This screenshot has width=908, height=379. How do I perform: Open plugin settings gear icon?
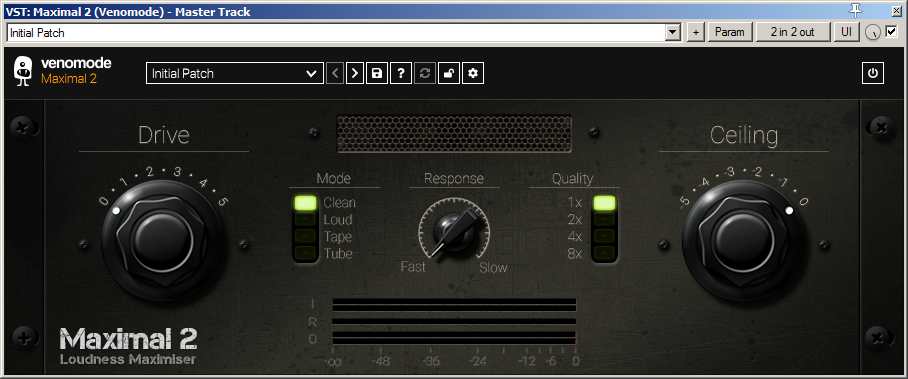[x=473, y=74]
